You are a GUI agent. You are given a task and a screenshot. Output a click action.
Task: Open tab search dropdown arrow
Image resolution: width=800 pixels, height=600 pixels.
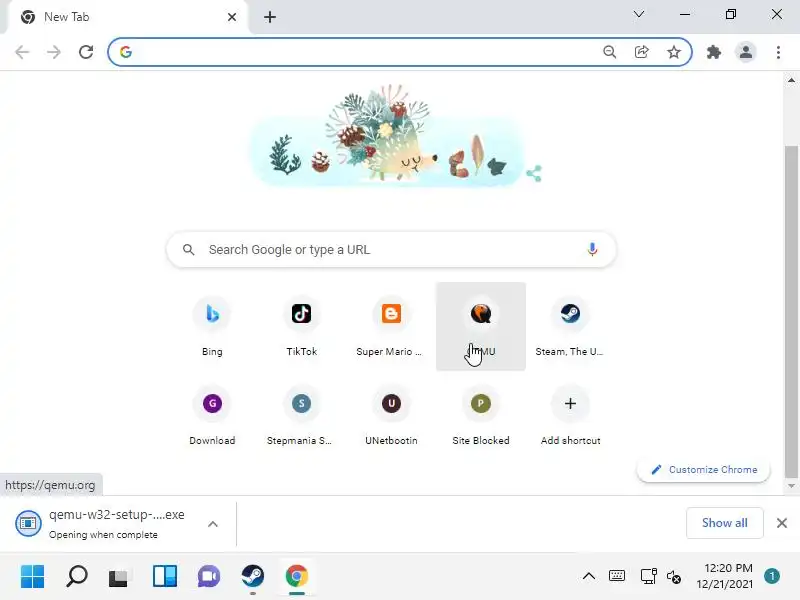pyautogui.click(x=639, y=14)
